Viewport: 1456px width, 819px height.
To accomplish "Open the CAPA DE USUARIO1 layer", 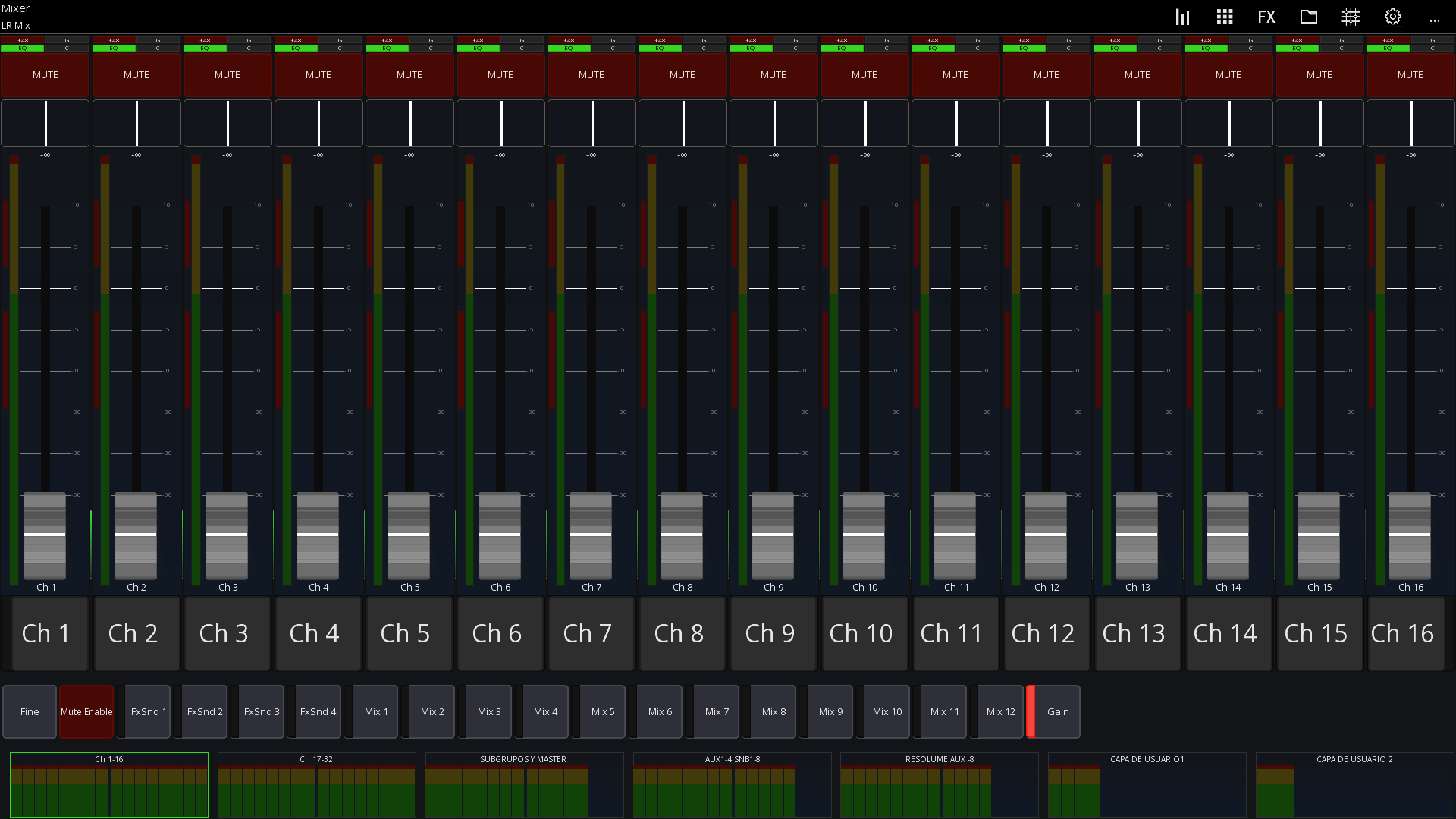I will (x=1147, y=785).
